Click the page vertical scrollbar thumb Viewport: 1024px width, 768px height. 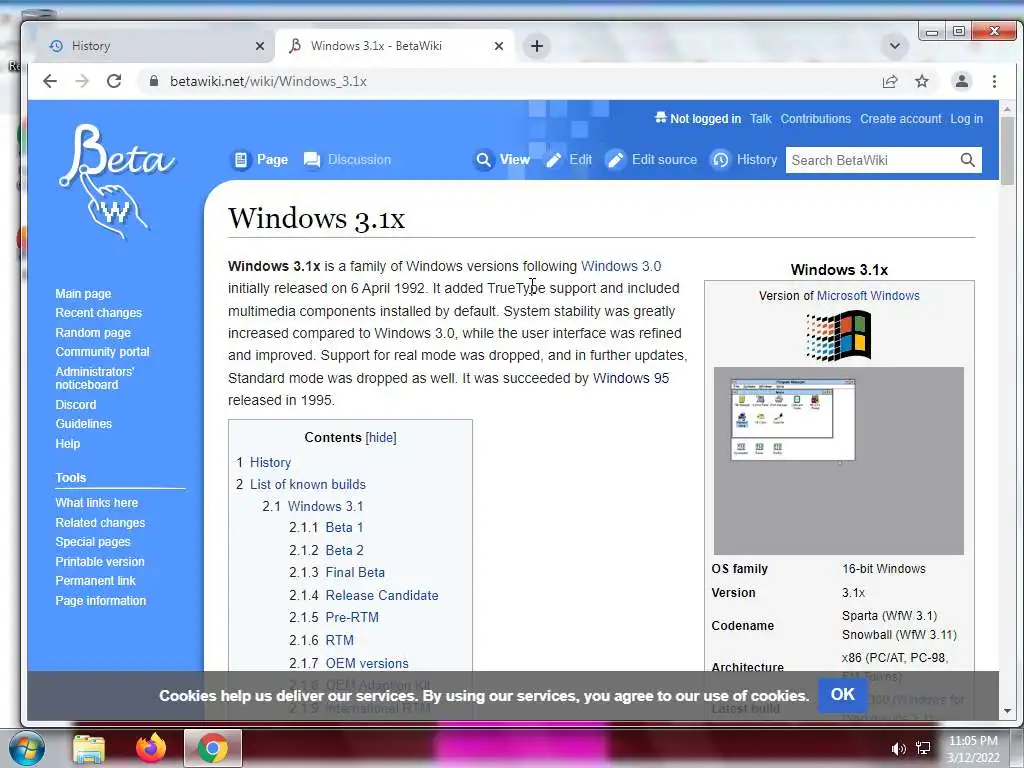(x=1007, y=151)
